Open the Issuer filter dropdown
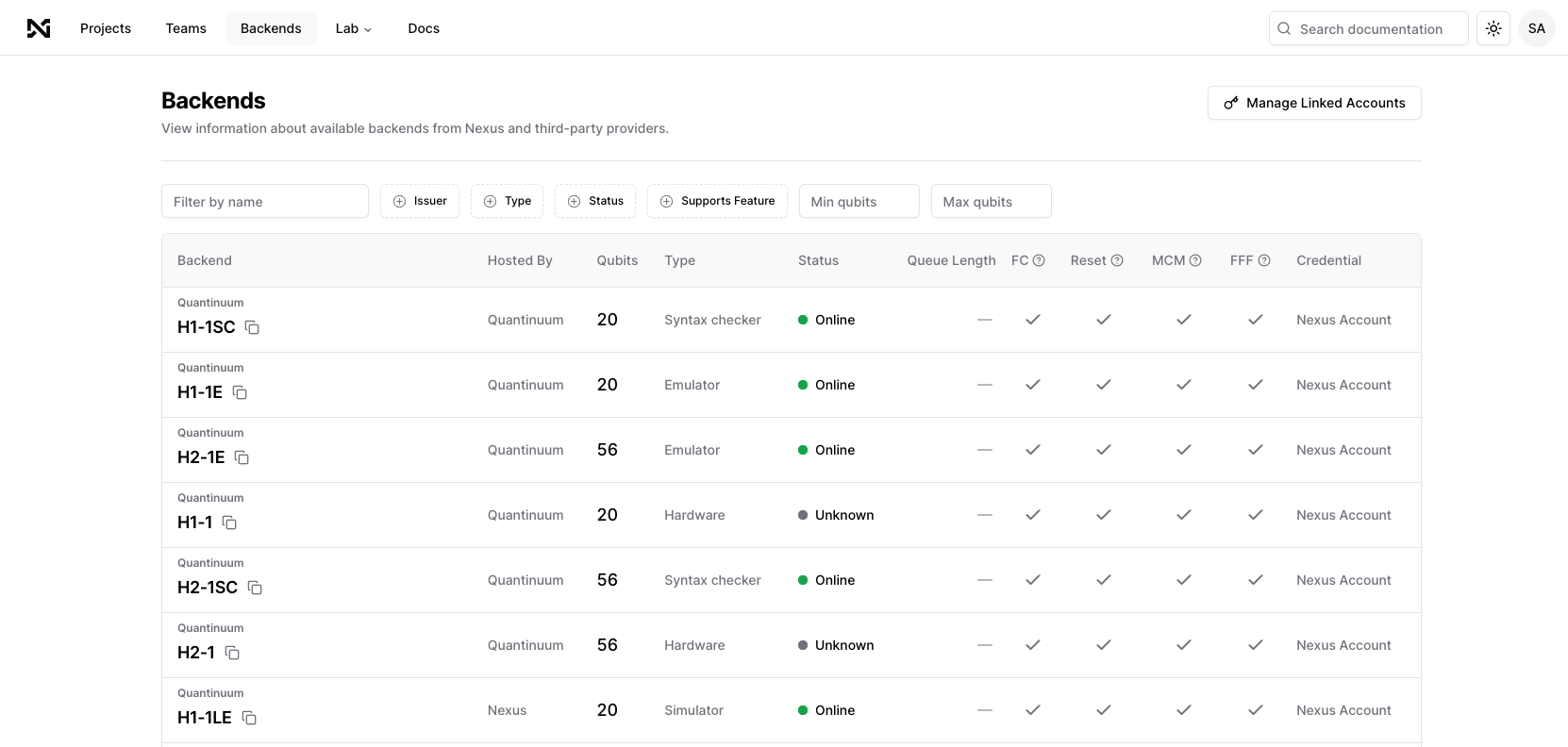1568x747 pixels. (420, 201)
